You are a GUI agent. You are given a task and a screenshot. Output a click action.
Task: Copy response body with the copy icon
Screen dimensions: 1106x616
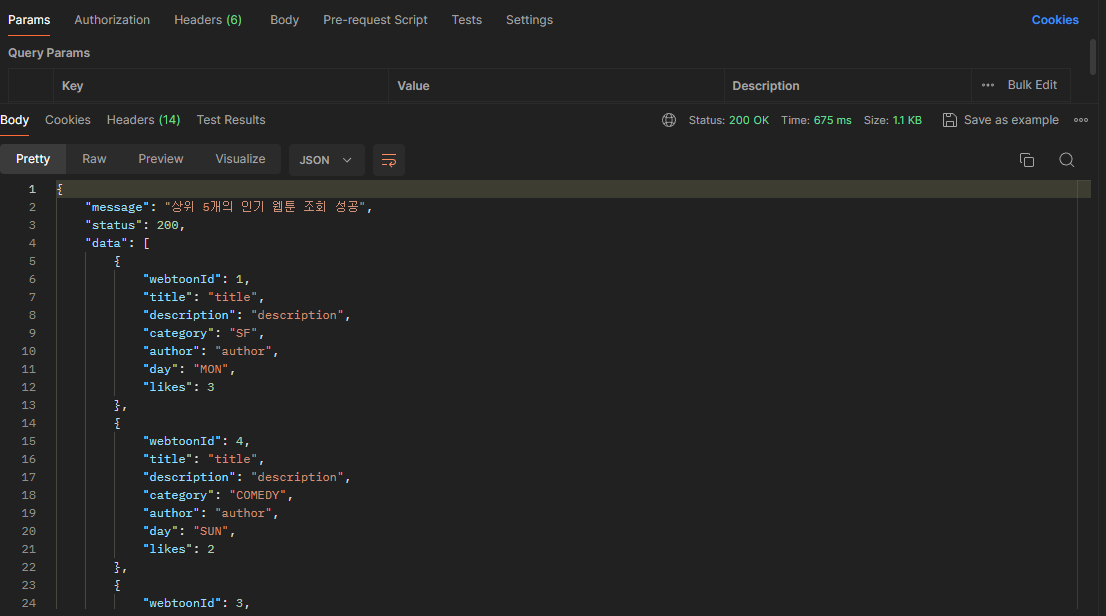(x=1027, y=160)
